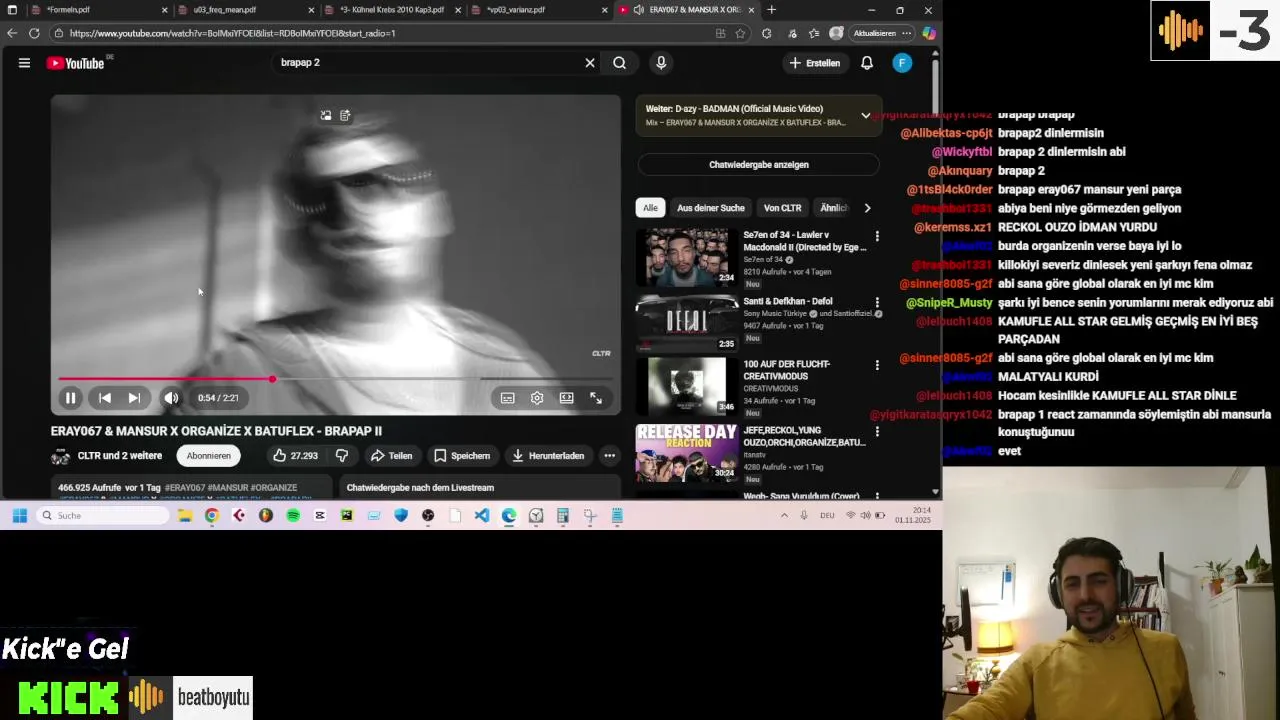Open Visual Studio Code from the taskbar
Image resolution: width=1280 pixels, height=720 pixels.
pos(482,516)
